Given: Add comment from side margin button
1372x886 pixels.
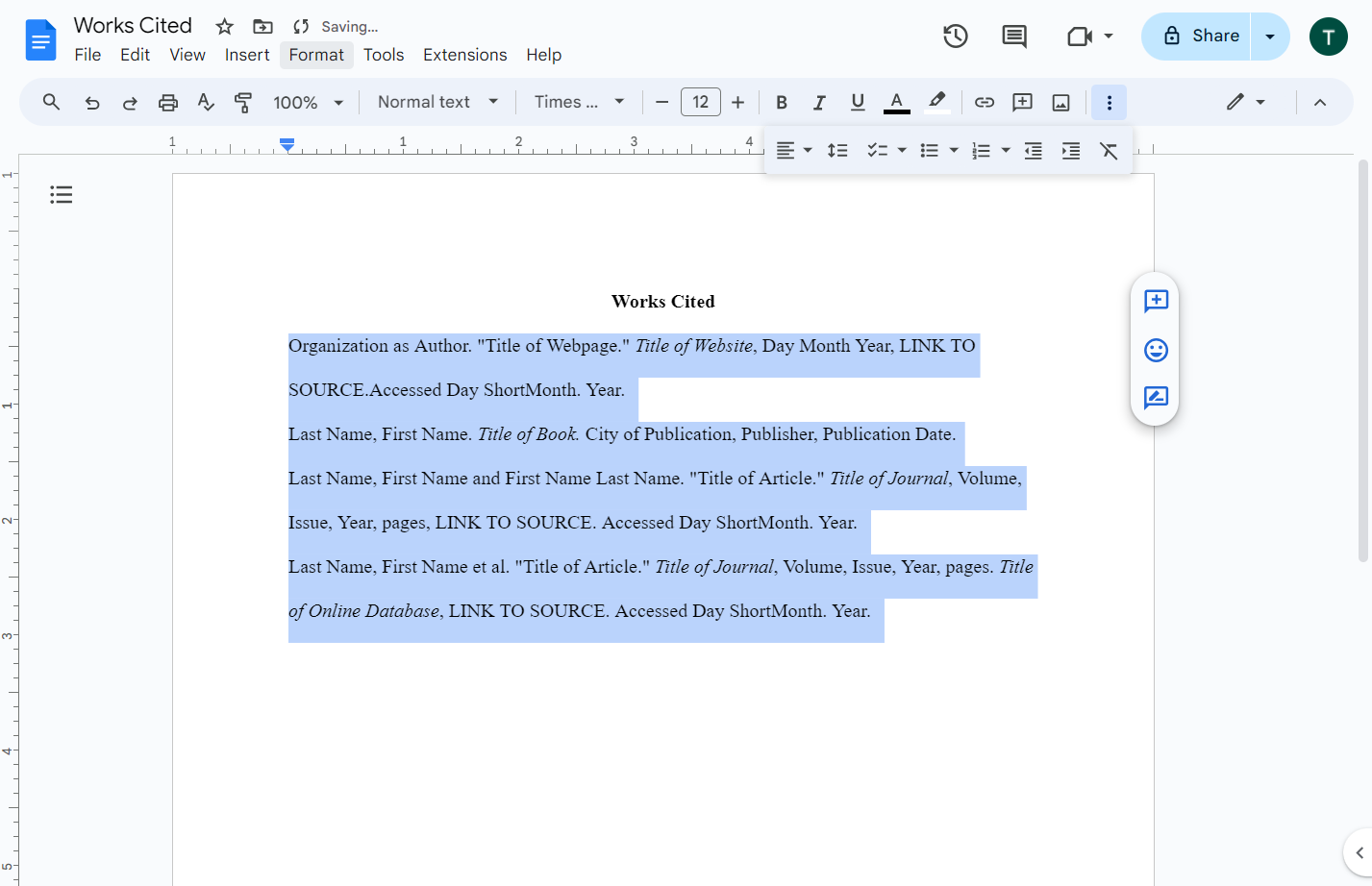Looking at the screenshot, I should 1156,301.
